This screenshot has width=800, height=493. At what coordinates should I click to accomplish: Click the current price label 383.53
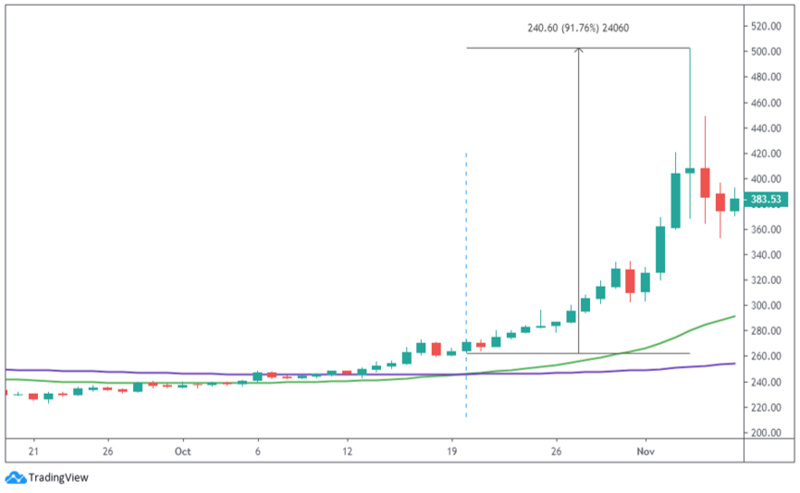[x=766, y=199]
